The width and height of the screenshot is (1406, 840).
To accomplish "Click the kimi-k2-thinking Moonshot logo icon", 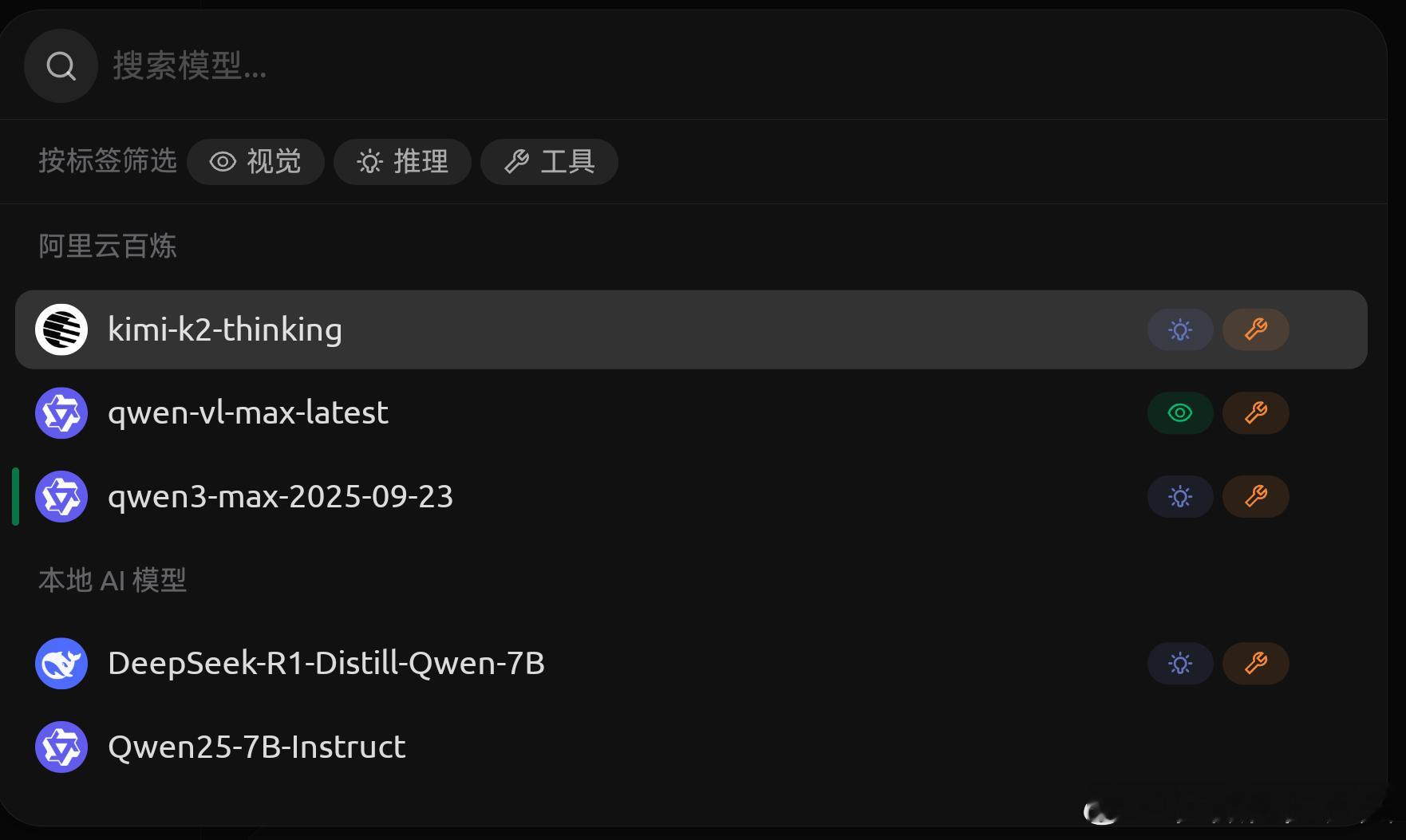I will tap(61, 329).
